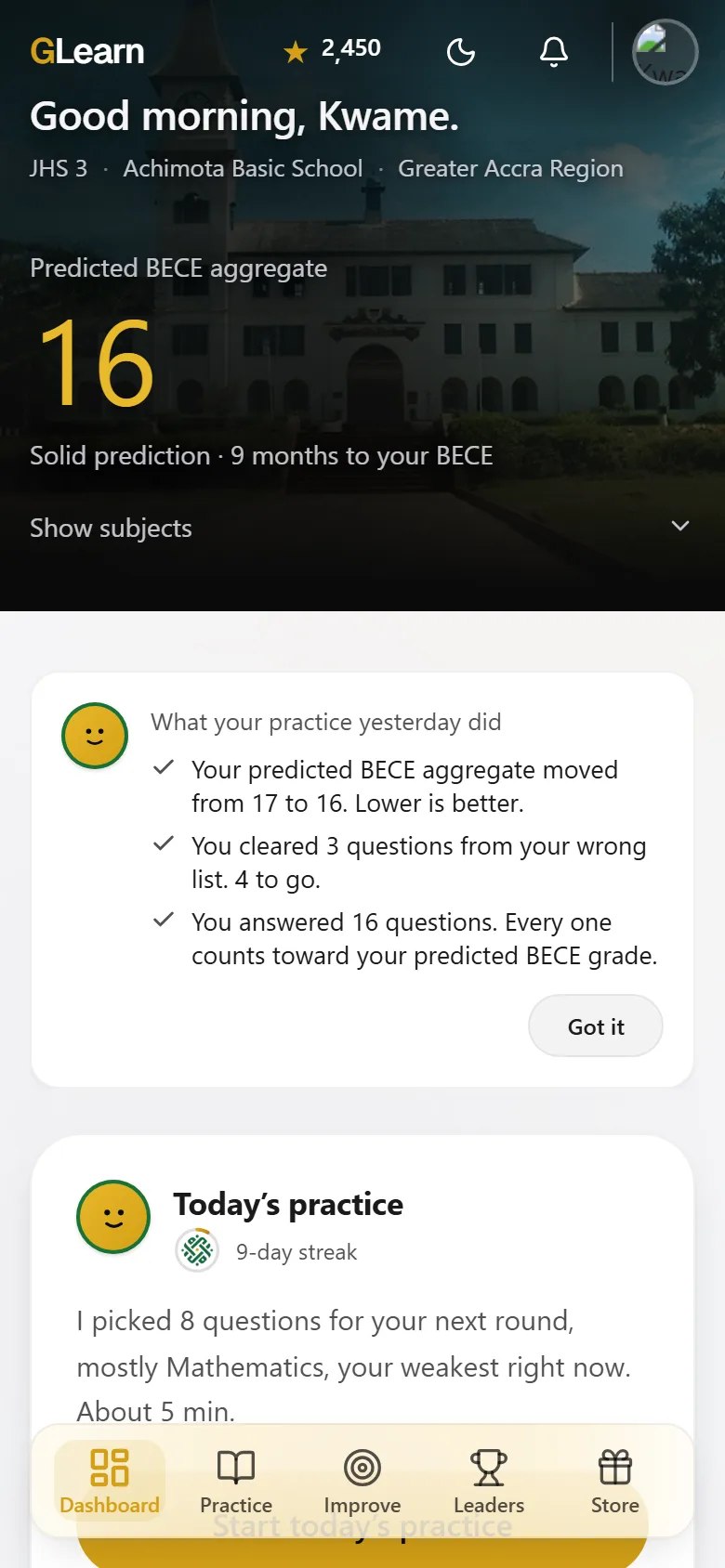Screen dimensions: 725x1568
Task: Open notifications via the bell icon
Action: 554,52
